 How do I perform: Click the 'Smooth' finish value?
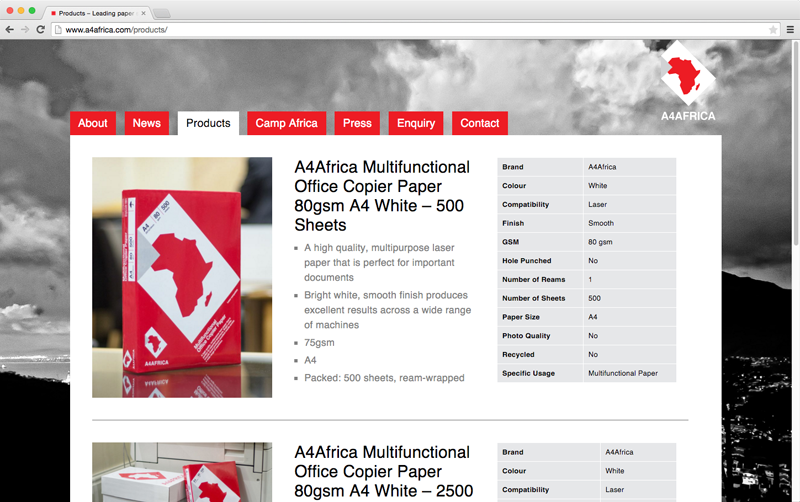tap(601, 223)
